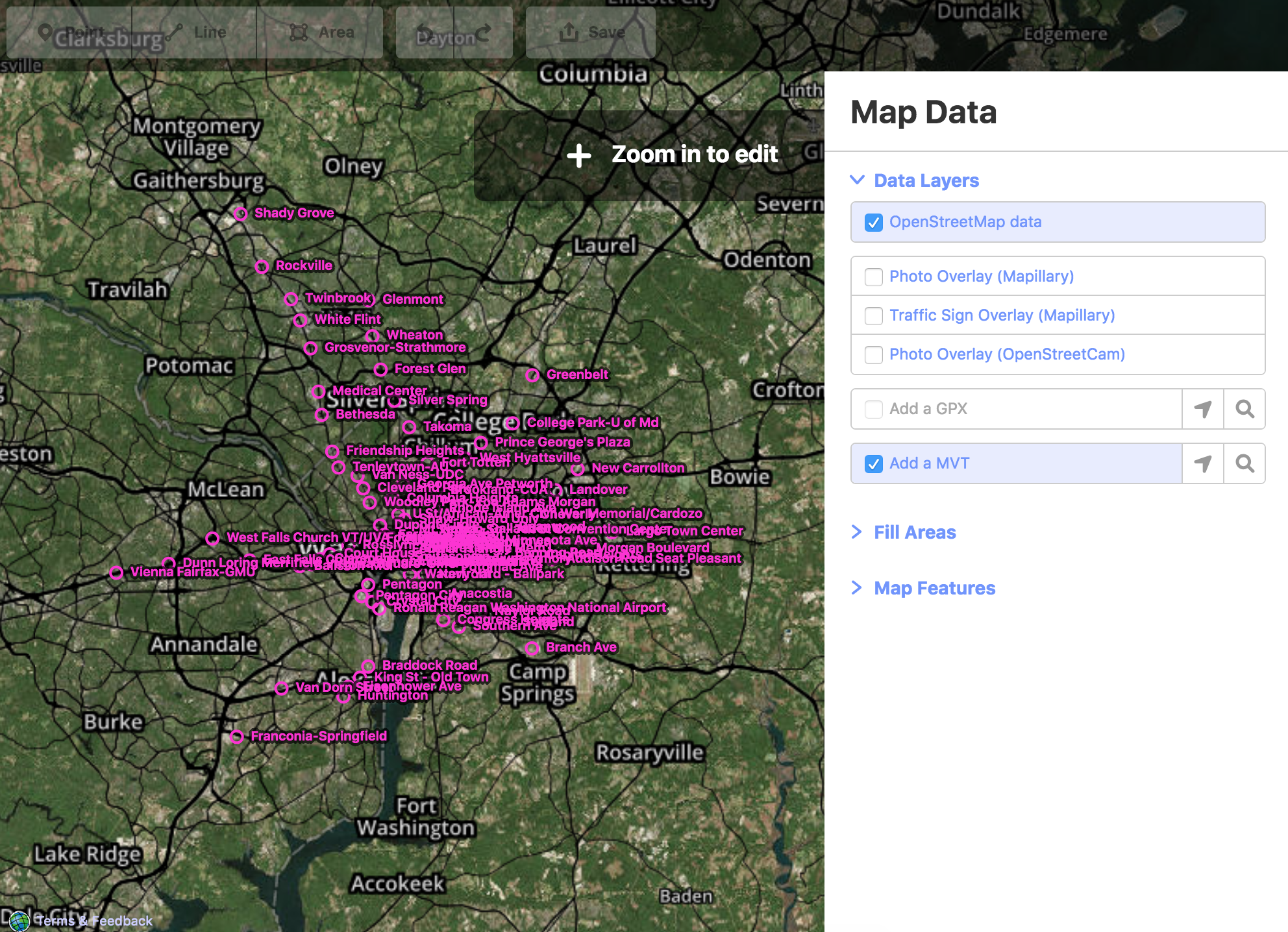Click the Van Dorn Street station marker
Viewport: 1288px width, 932px height.
pos(282,689)
